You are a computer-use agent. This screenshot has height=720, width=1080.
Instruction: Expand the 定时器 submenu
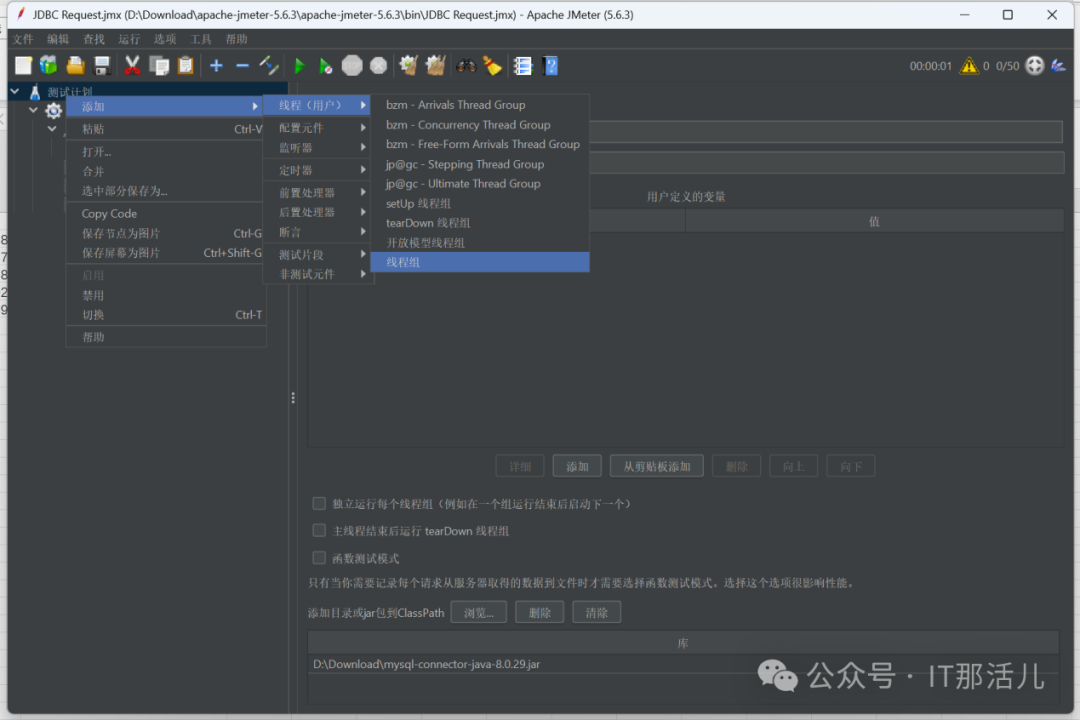pyautogui.click(x=318, y=169)
